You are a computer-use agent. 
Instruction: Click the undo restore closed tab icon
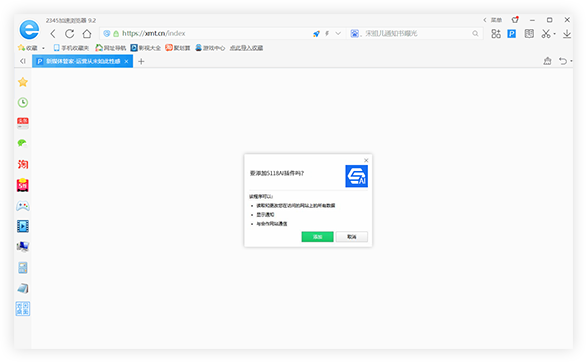tap(563, 61)
